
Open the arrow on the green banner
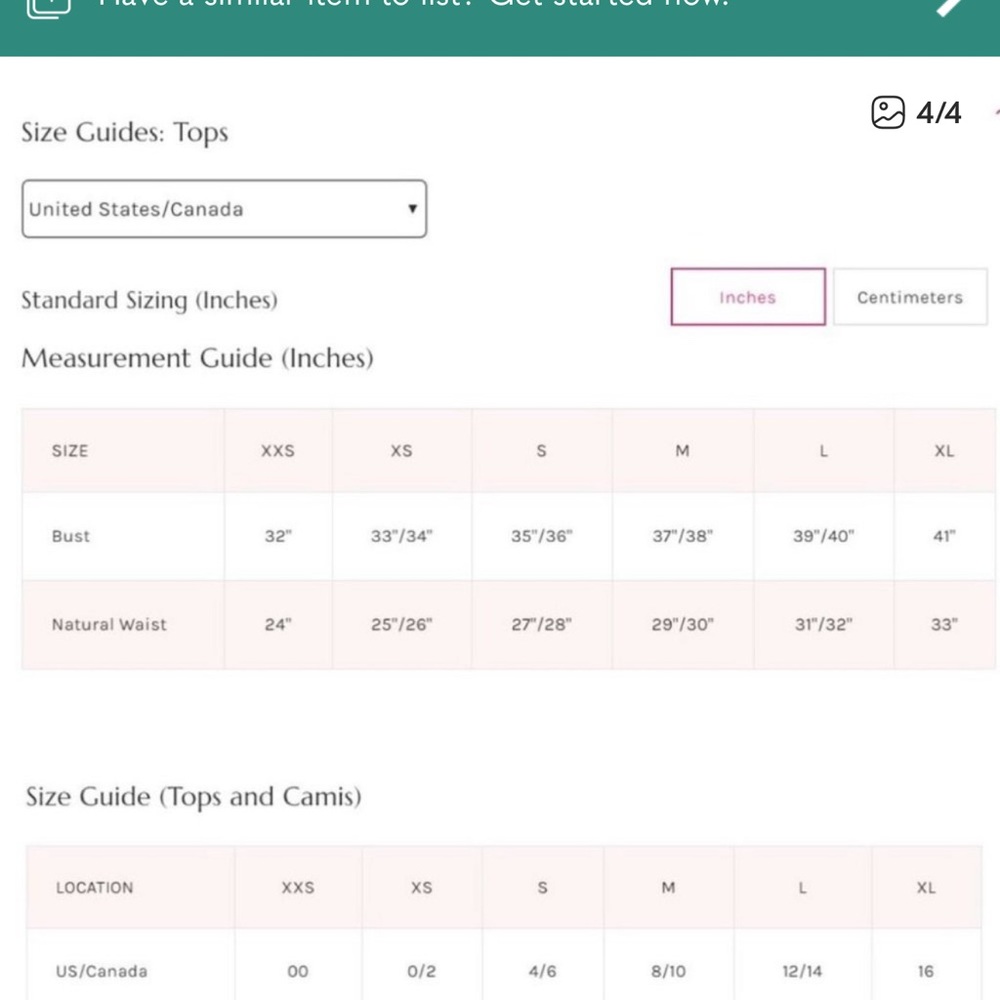click(x=950, y=6)
